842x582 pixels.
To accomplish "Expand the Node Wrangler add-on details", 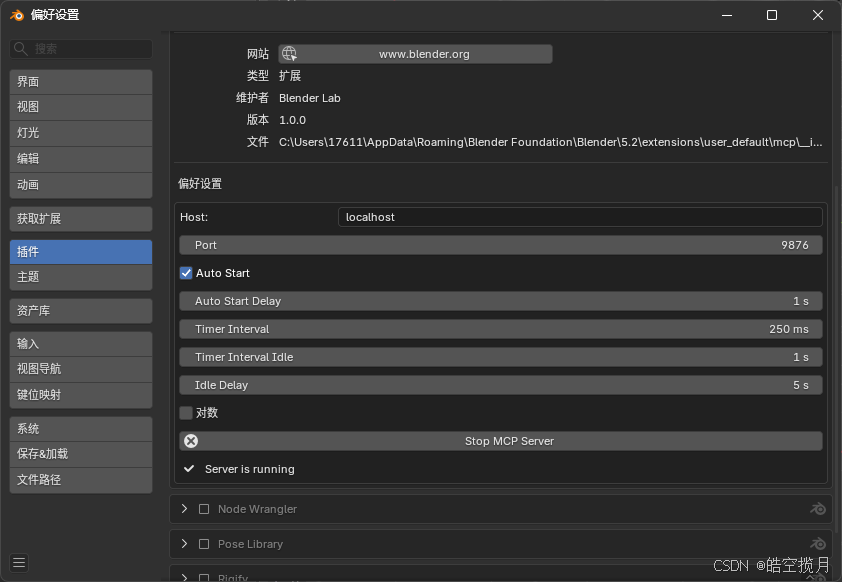I will coord(184,508).
